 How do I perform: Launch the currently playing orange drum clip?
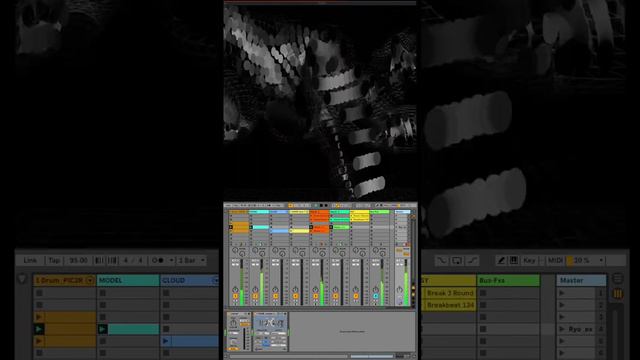[39, 329]
